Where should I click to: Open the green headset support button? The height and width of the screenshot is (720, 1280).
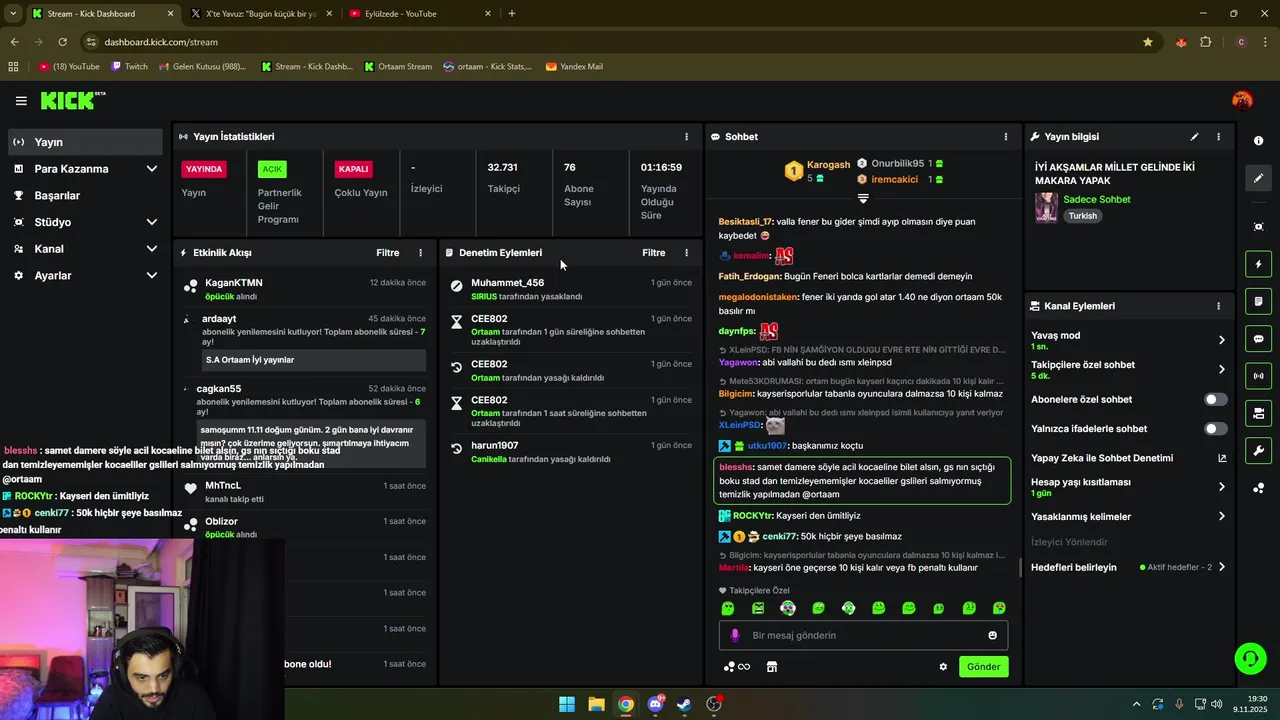(x=1250, y=658)
